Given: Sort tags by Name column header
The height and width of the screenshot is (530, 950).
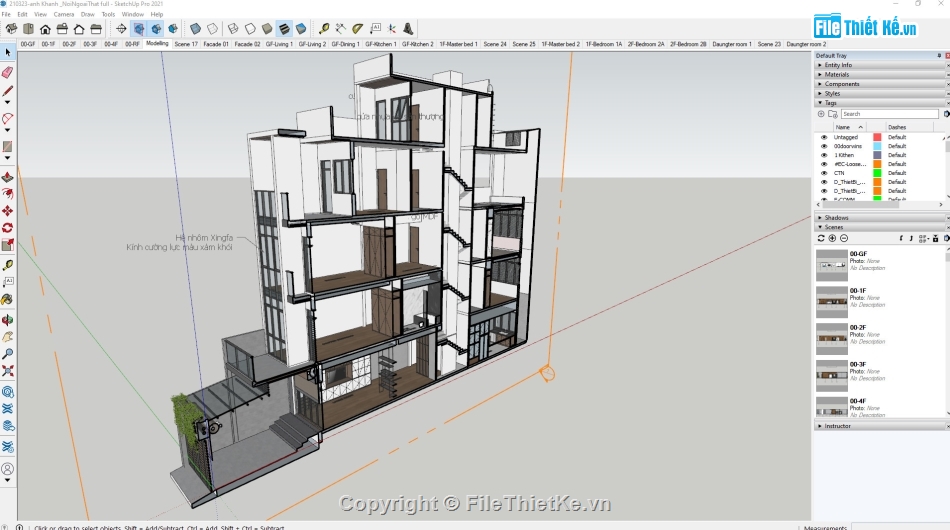Looking at the screenshot, I should click(x=848, y=127).
